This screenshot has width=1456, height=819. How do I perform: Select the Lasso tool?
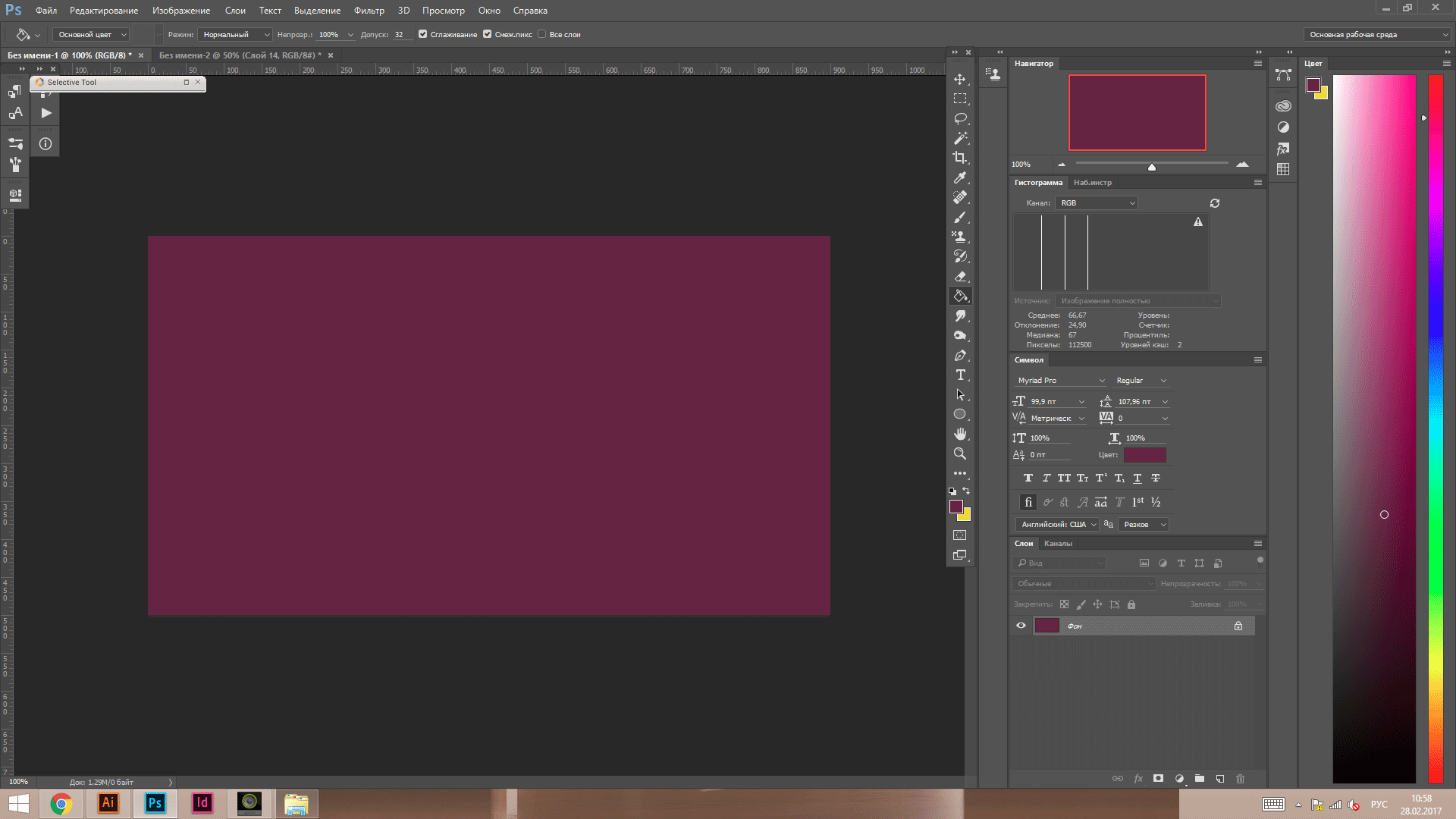point(960,119)
